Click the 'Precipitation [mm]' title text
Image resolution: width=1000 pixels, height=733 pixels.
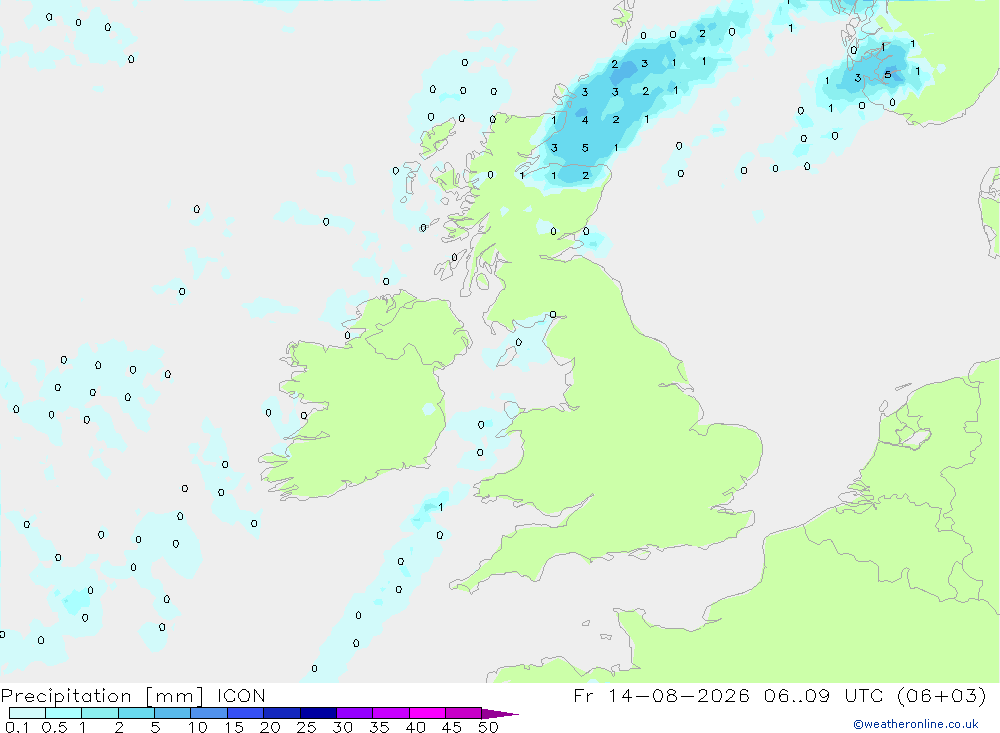pyautogui.click(x=102, y=696)
